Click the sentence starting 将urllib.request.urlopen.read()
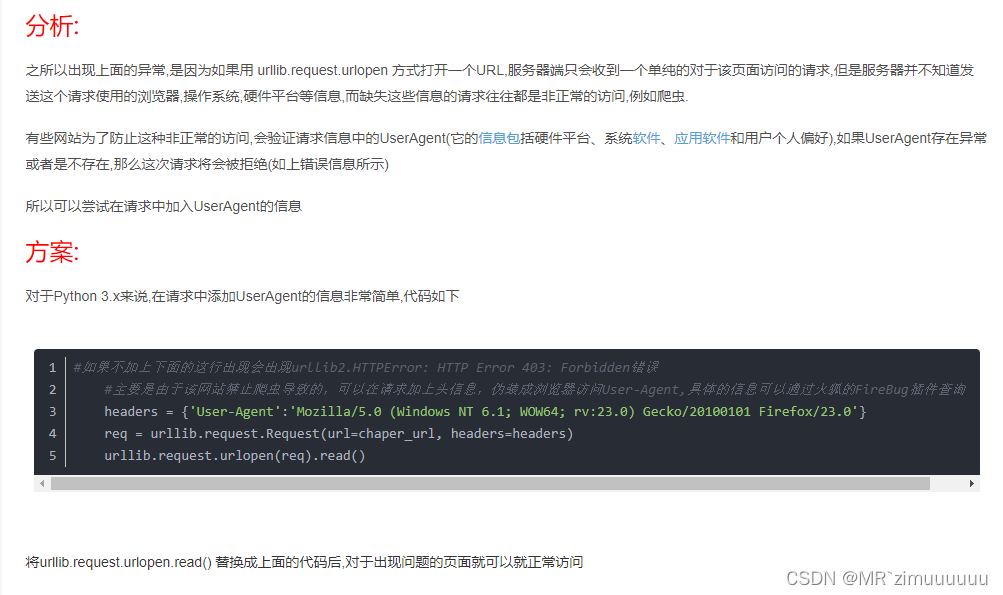Image resolution: width=1003 pixels, height=595 pixels. (x=304, y=562)
